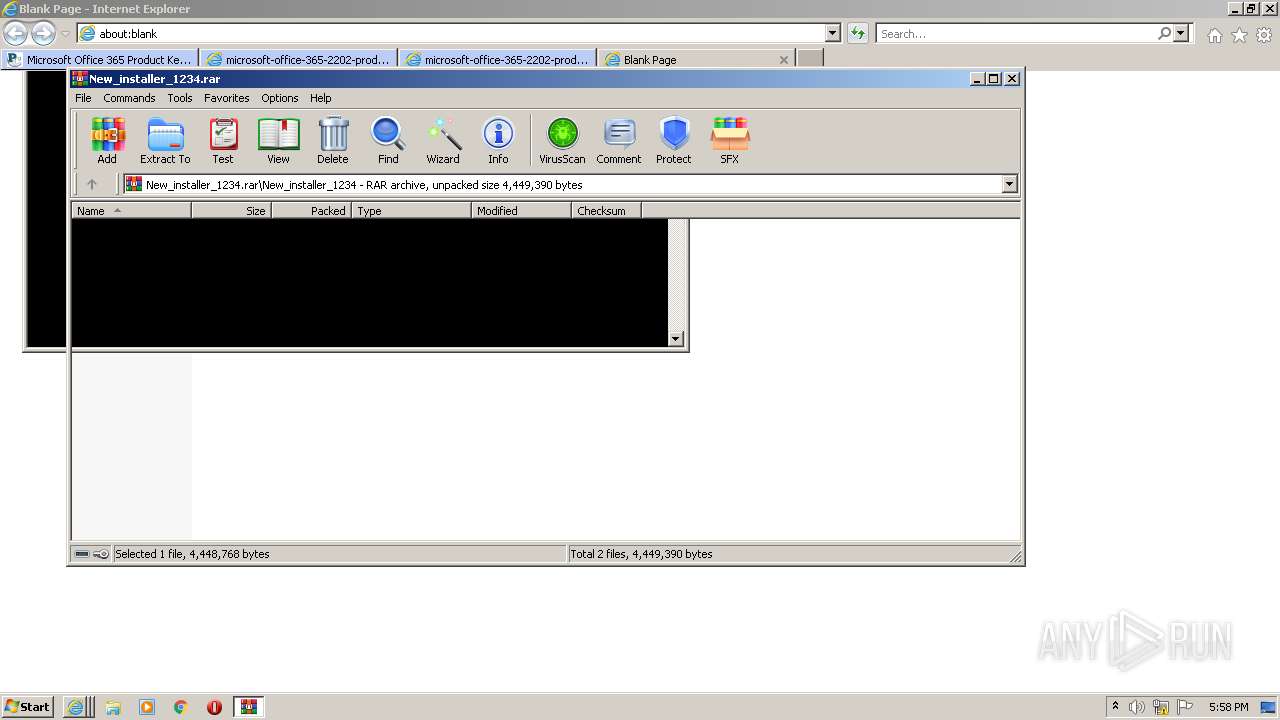Open media player from the taskbar
This screenshot has width=1280, height=720.
147,707
